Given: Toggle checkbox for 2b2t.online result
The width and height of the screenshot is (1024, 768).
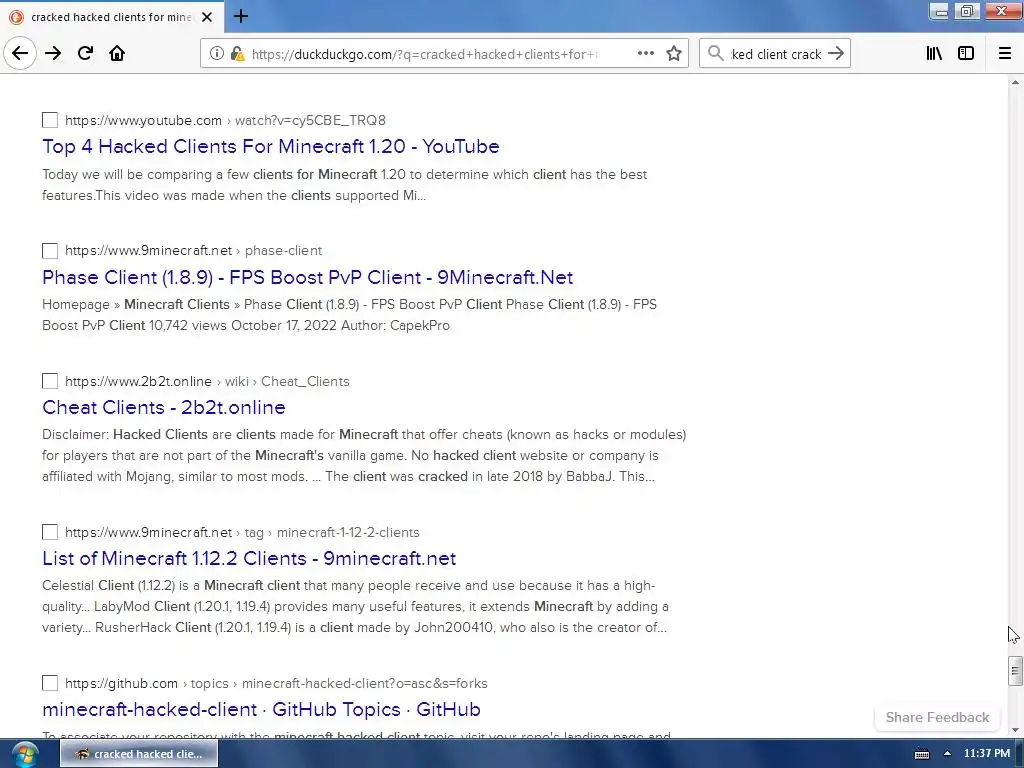Looking at the screenshot, I should pos(50,381).
